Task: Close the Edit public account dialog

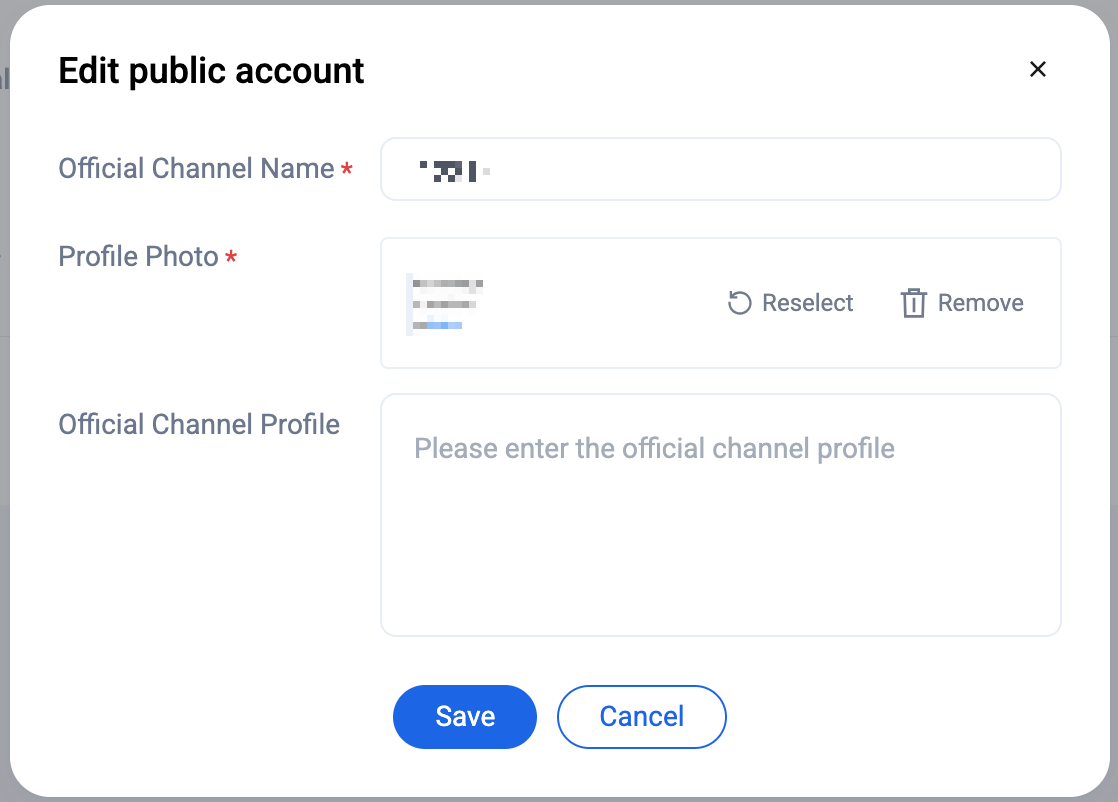Action: click(1037, 69)
